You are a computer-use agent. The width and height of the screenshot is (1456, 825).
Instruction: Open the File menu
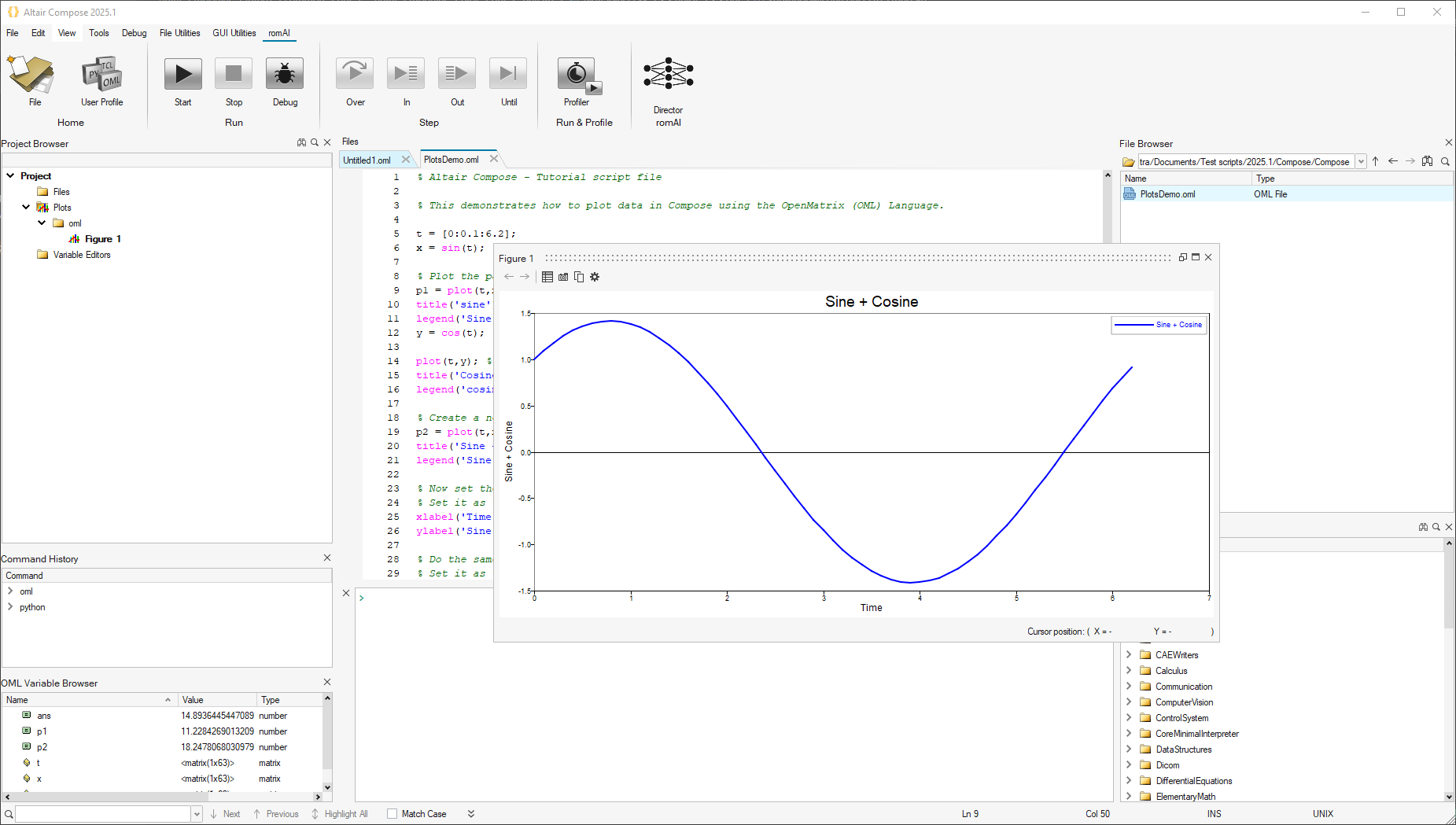coord(13,33)
